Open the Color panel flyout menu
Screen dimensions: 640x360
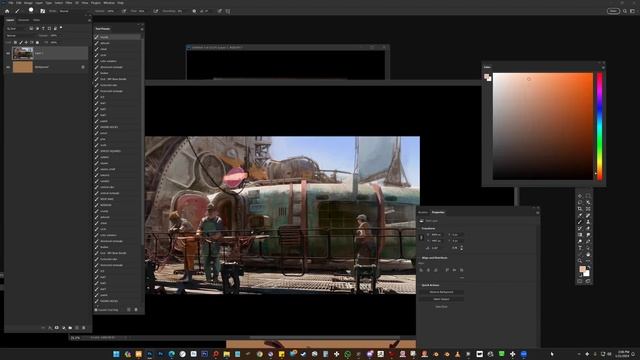pos(603,67)
